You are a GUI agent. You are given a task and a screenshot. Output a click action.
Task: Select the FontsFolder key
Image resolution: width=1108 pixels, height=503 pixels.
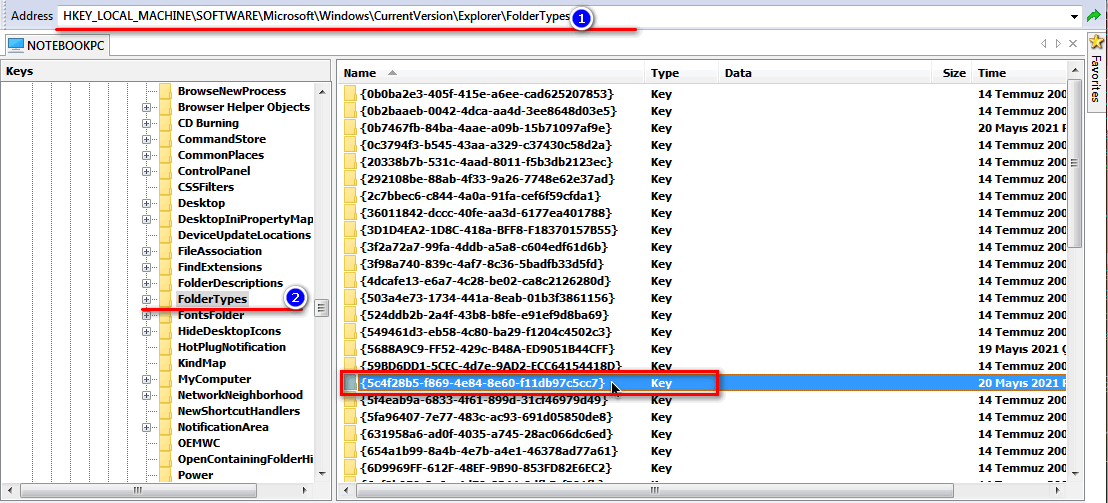click(211, 315)
